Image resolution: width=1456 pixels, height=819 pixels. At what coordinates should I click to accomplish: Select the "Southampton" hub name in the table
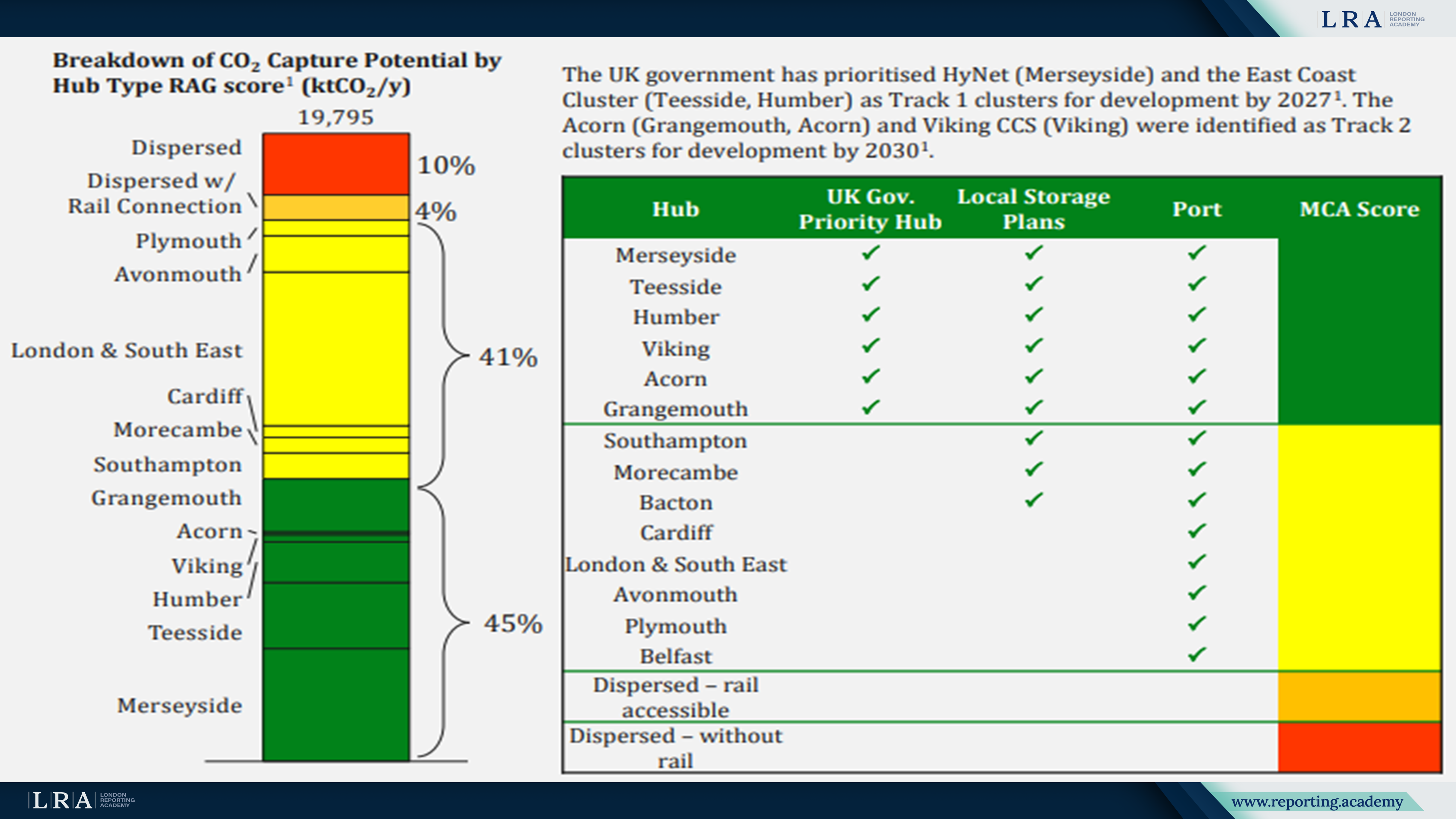(675, 441)
